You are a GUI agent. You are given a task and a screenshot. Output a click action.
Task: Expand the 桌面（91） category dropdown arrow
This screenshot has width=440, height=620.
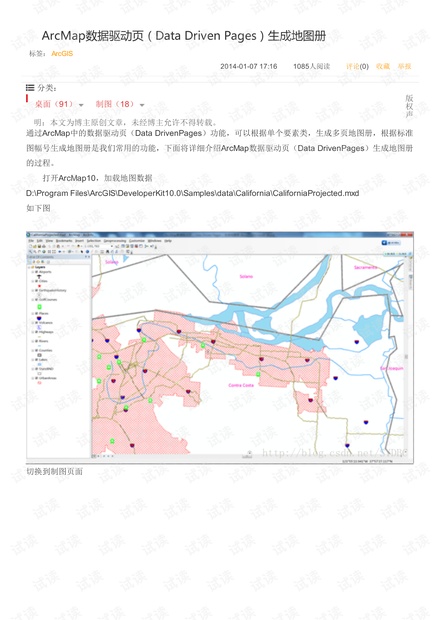pos(81,105)
